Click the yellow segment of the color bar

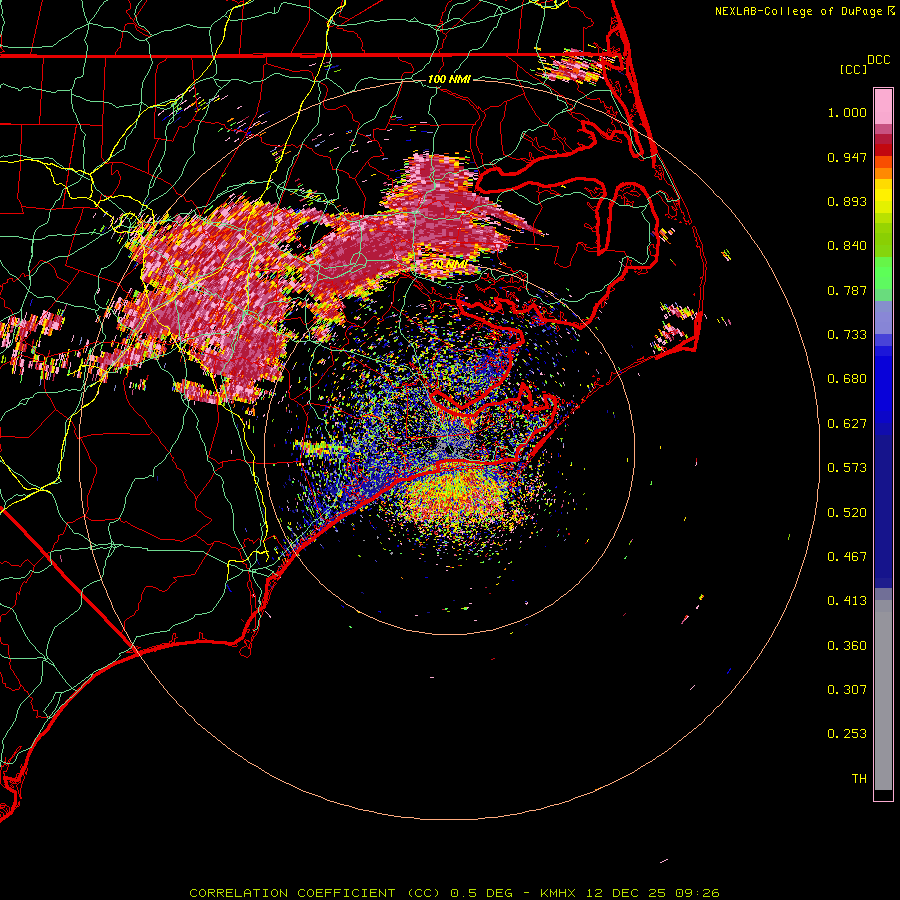click(883, 196)
